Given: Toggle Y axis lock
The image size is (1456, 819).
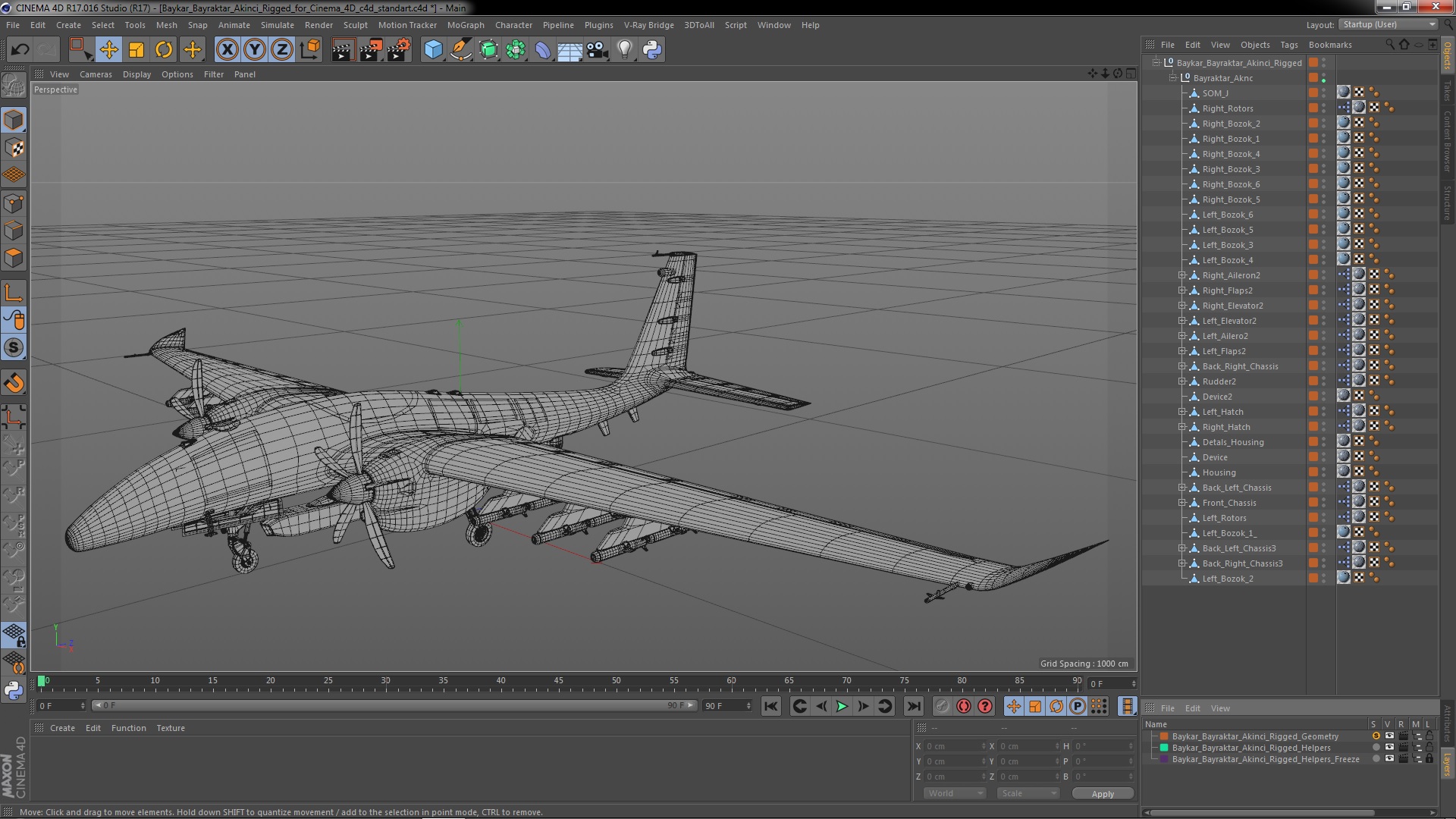Looking at the screenshot, I should pyautogui.click(x=255, y=50).
